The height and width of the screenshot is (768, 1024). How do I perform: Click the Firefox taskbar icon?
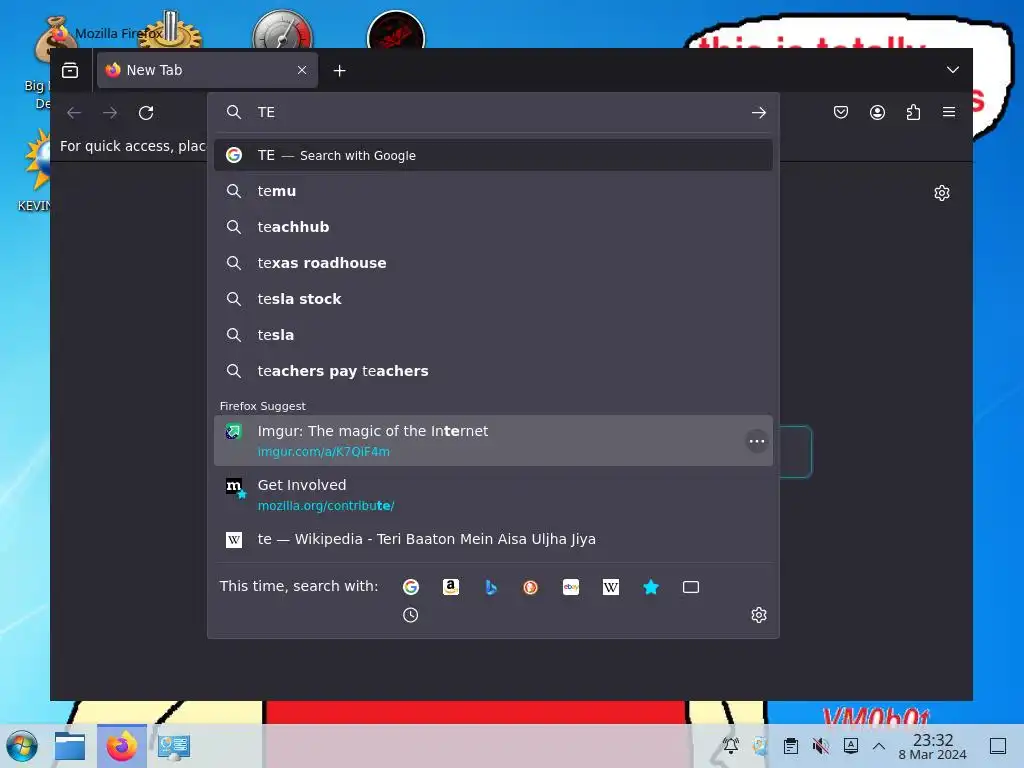coord(122,746)
